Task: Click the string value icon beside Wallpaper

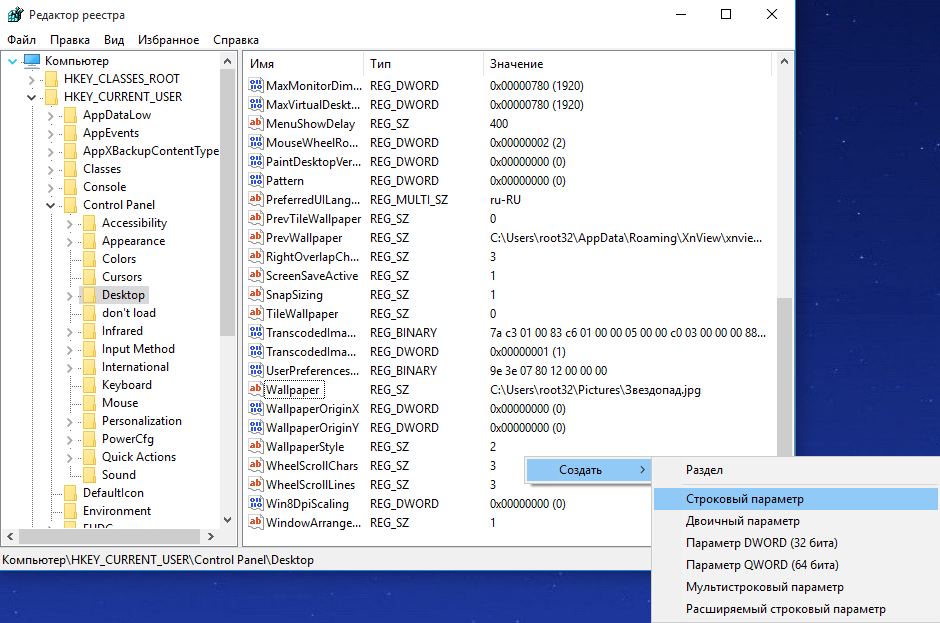Action: (255, 390)
